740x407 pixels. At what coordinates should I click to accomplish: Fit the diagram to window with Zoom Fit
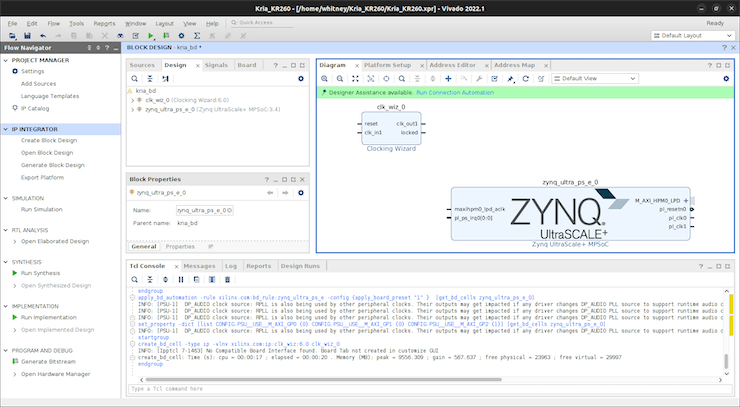(355, 79)
